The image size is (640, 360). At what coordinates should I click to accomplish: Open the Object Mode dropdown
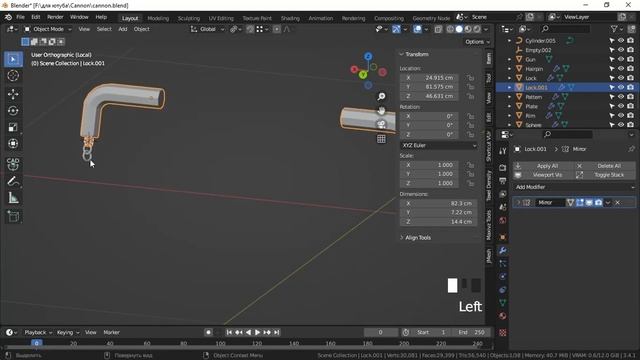[x=47, y=29]
